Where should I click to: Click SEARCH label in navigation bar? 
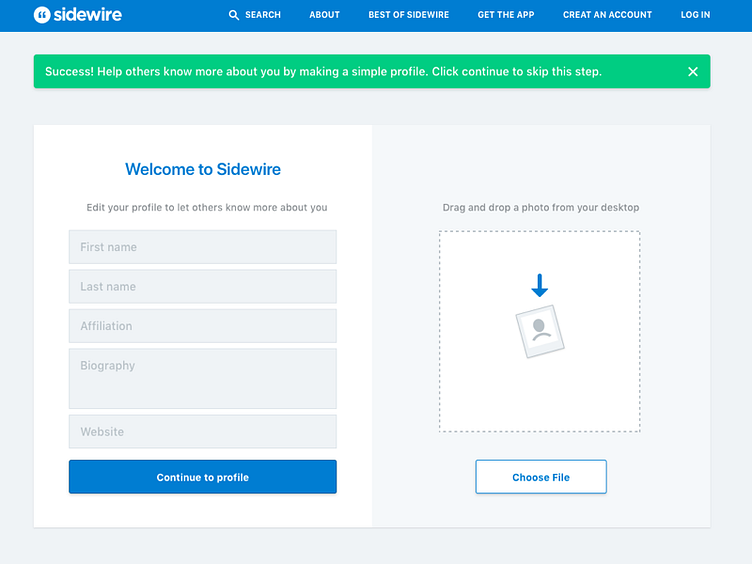pos(263,15)
